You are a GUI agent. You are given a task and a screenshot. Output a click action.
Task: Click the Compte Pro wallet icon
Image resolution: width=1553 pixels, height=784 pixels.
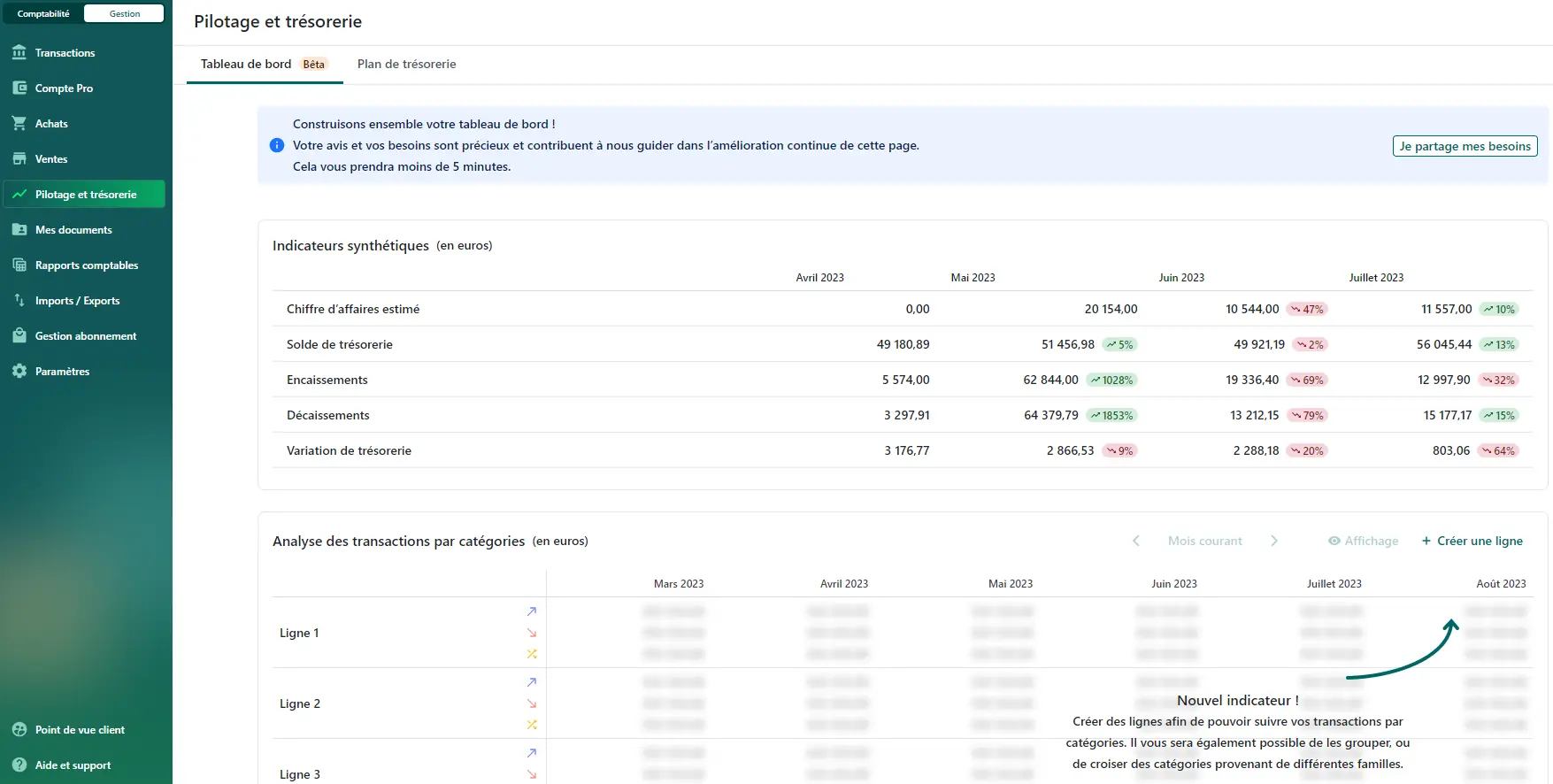click(x=19, y=88)
